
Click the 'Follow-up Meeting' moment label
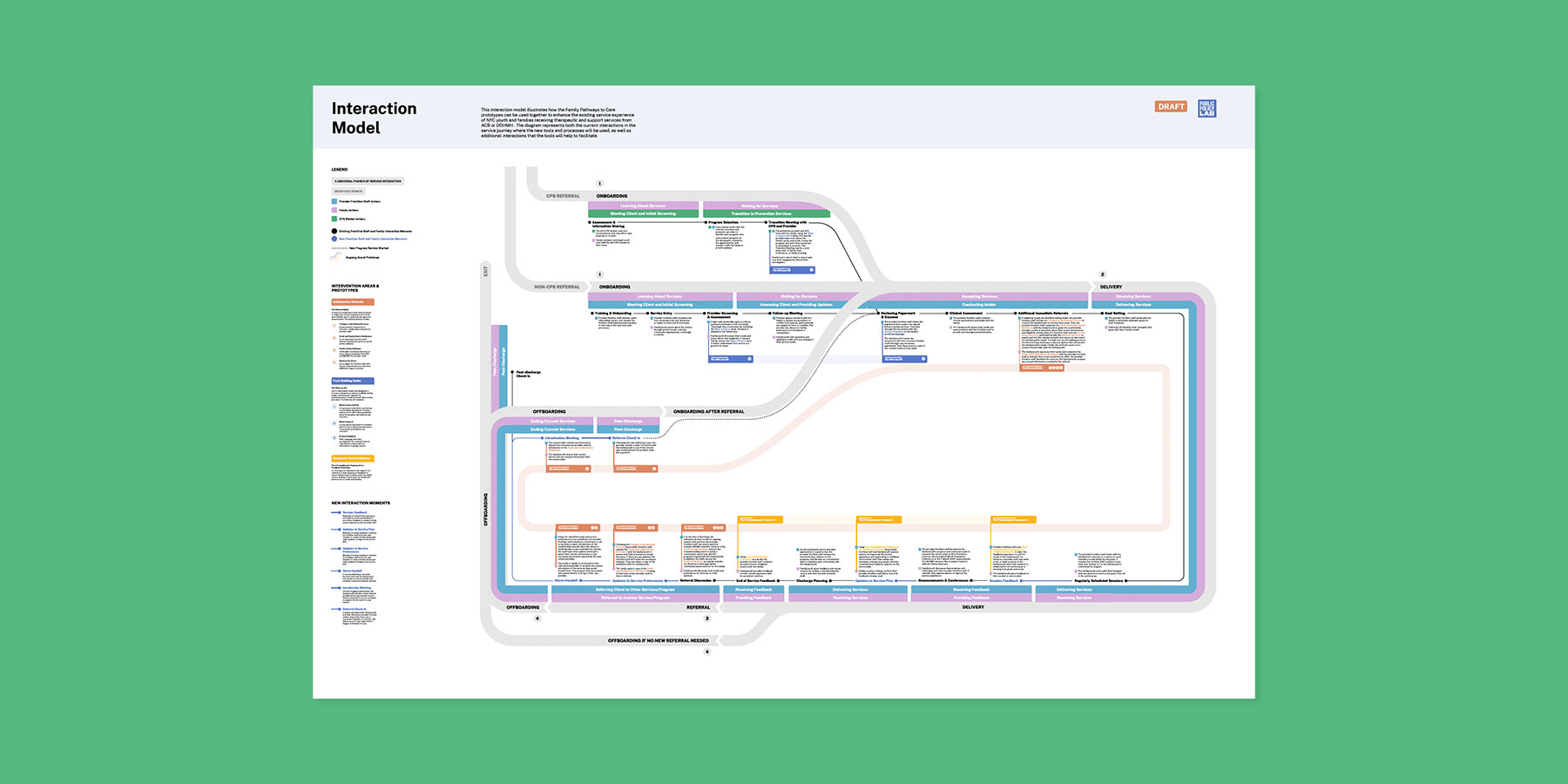point(787,313)
